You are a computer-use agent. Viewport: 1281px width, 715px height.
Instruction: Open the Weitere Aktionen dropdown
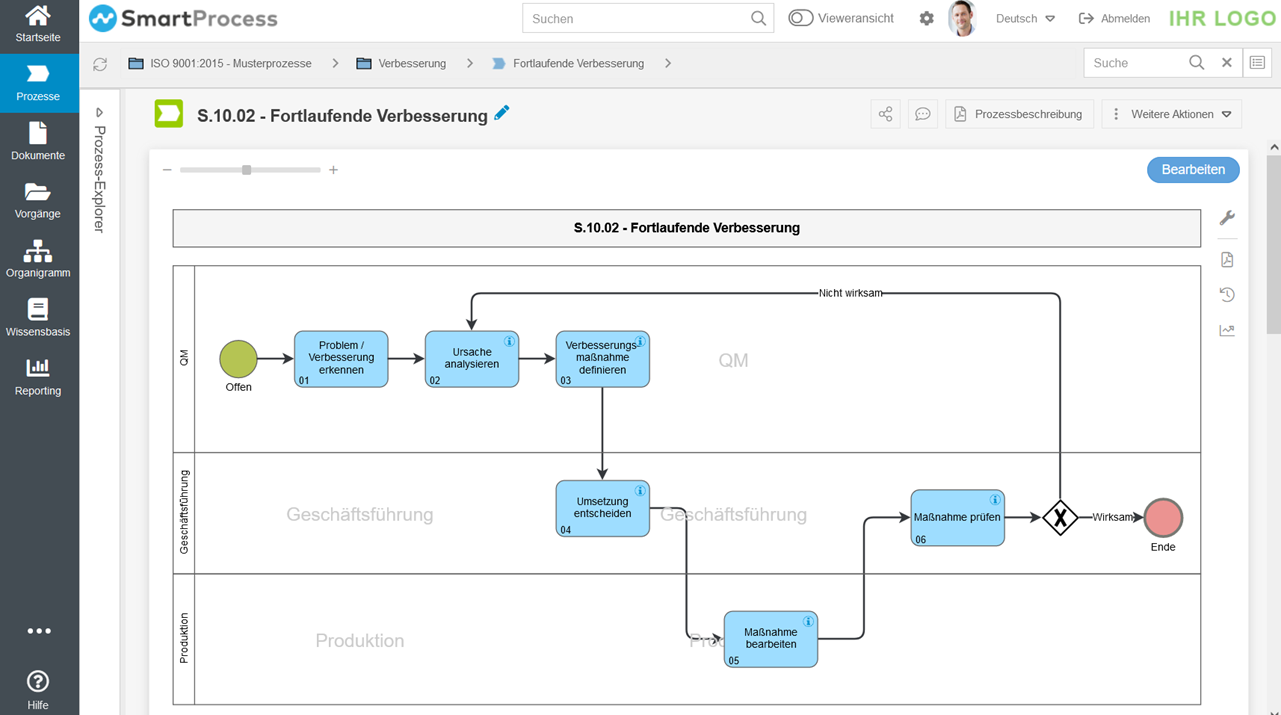pos(1171,113)
